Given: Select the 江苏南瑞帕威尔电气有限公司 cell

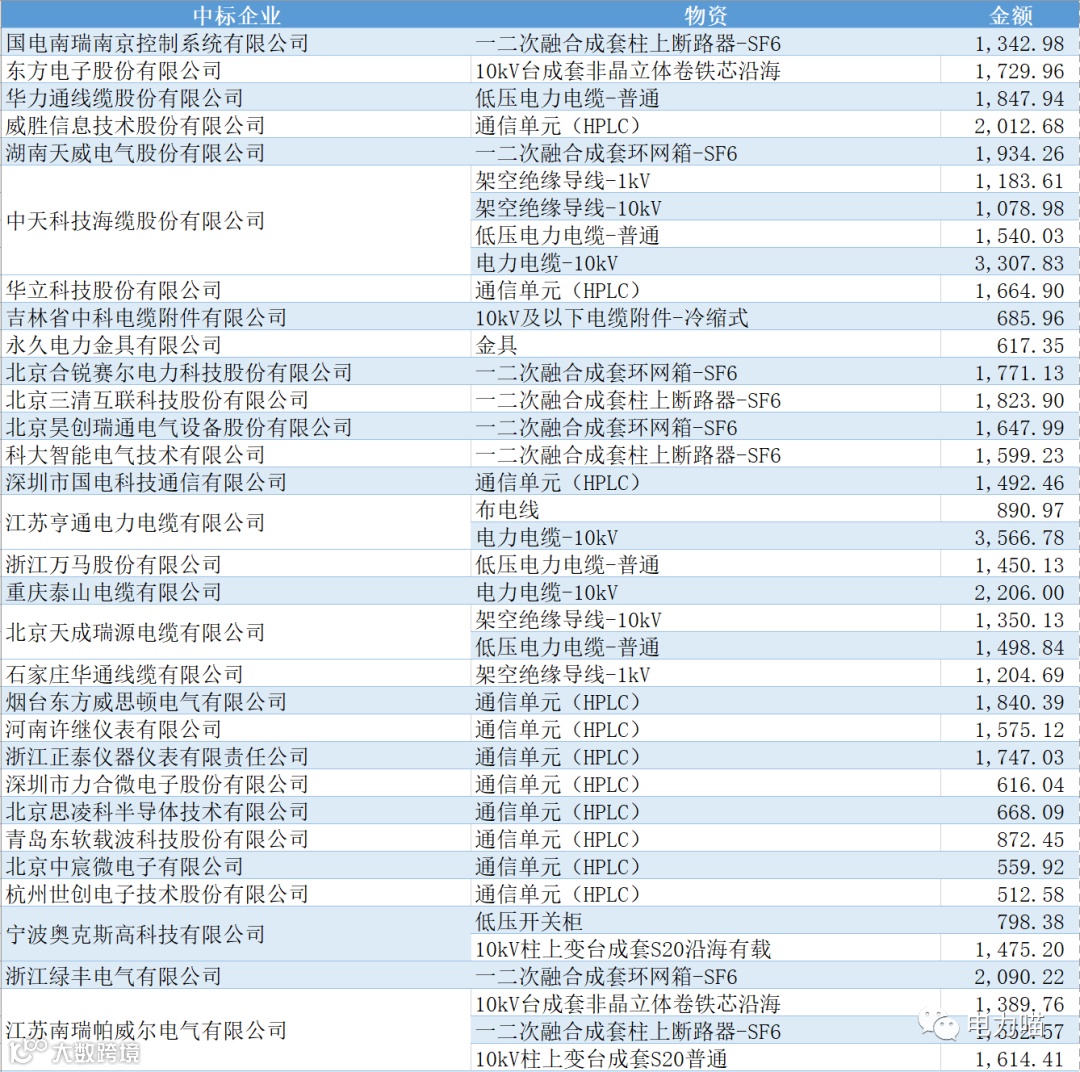Looking at the screenshot, I should click(x=236, y=1029).
